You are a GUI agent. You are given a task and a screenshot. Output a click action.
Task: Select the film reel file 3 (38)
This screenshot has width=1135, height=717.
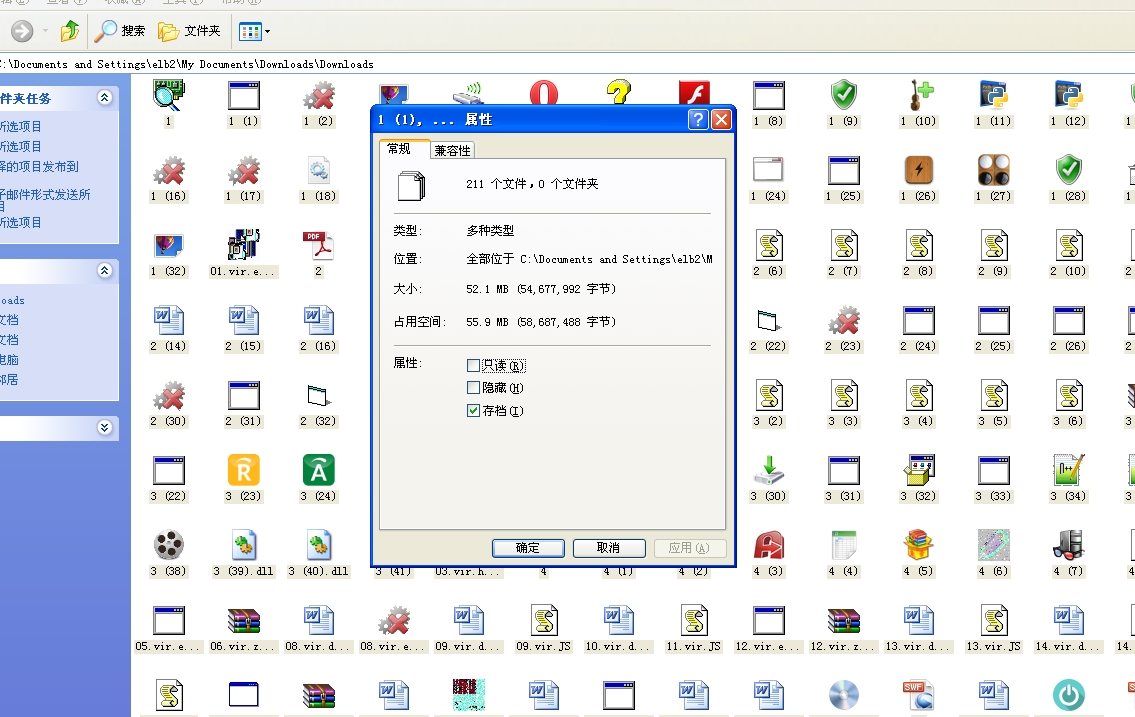[168, 546]
